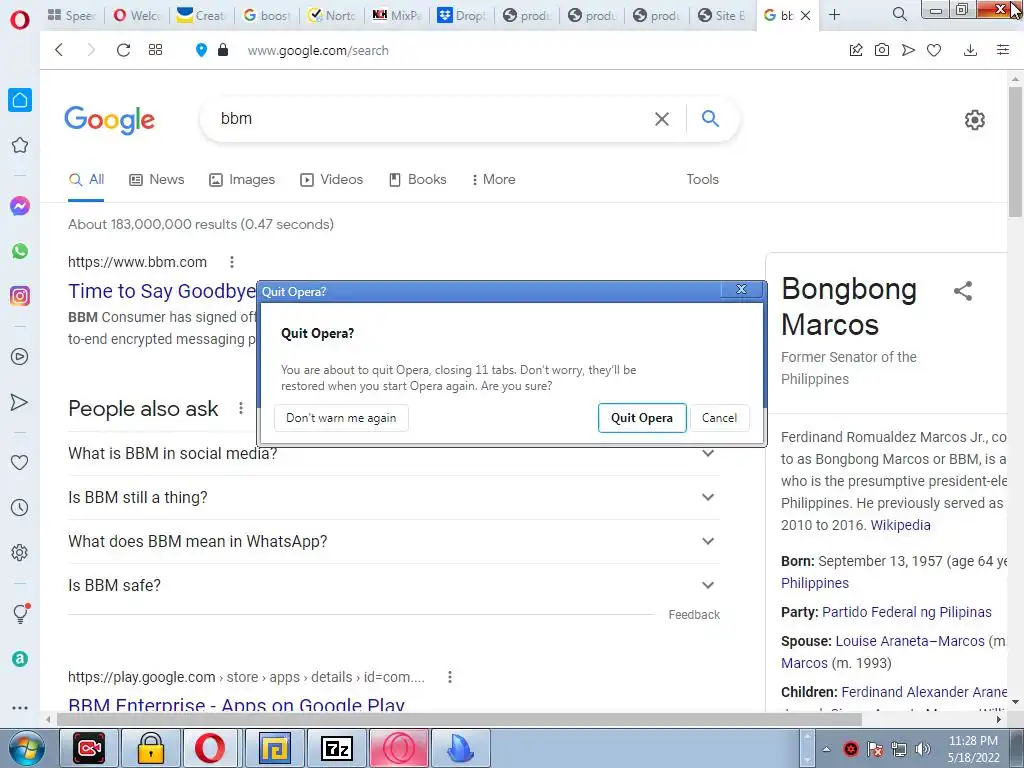Open the downloads icon
Image resolution: width=1024 pixels, height=768 pixels.
pos(970,50)
